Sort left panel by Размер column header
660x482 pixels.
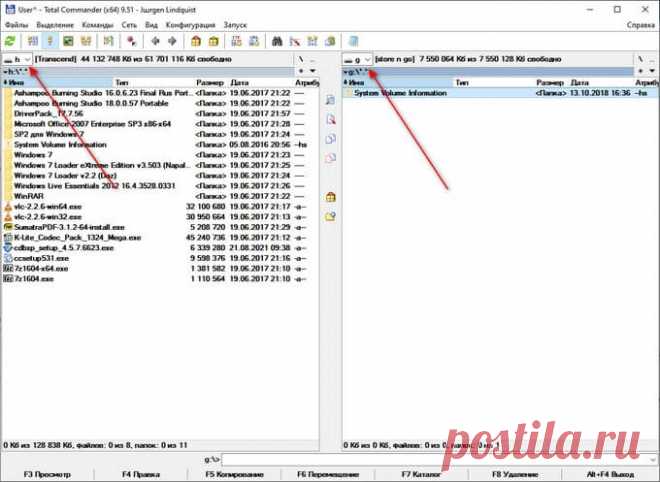point(210,83)
